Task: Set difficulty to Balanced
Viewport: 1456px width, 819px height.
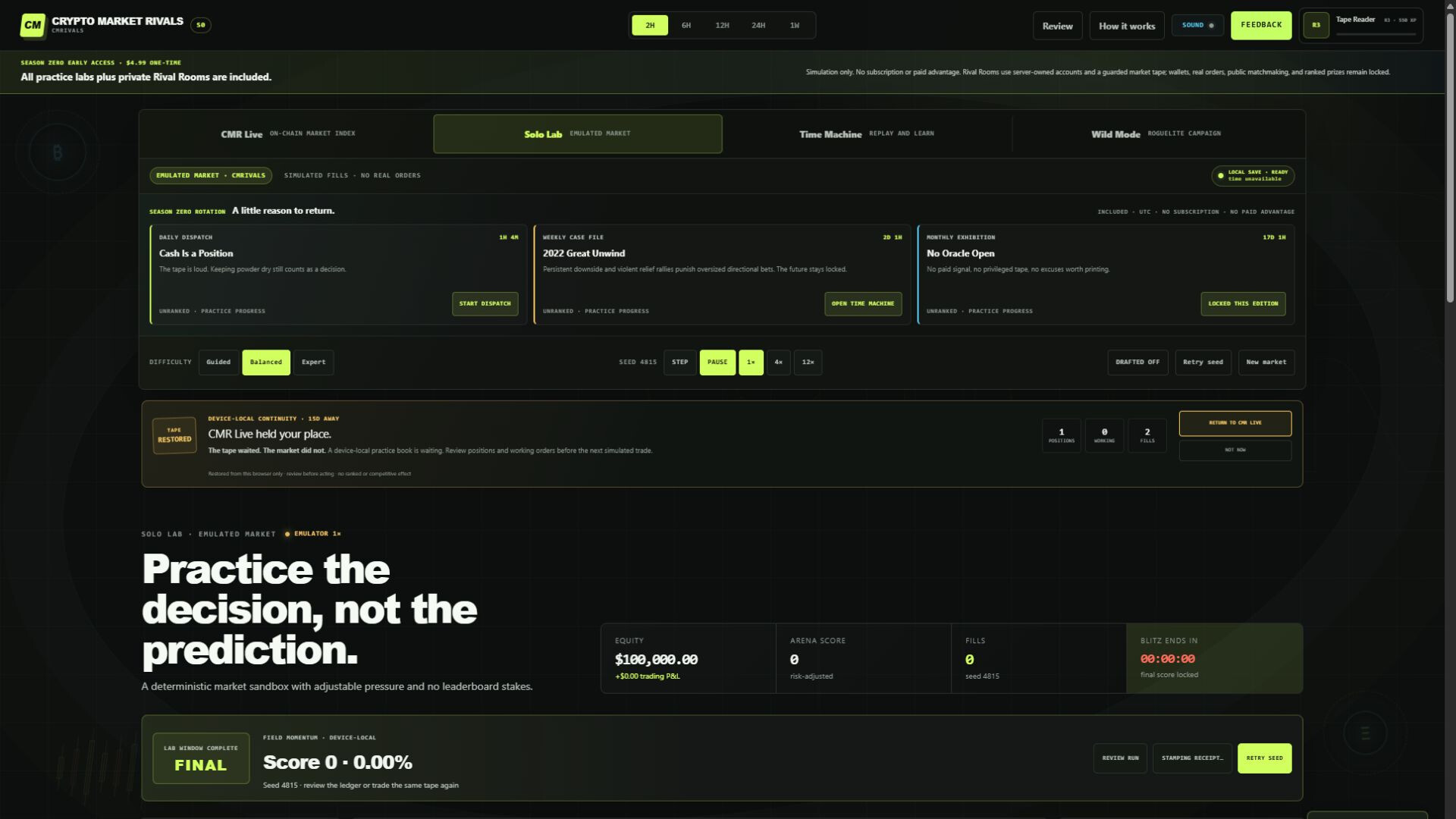Action: tap(266, 362)
